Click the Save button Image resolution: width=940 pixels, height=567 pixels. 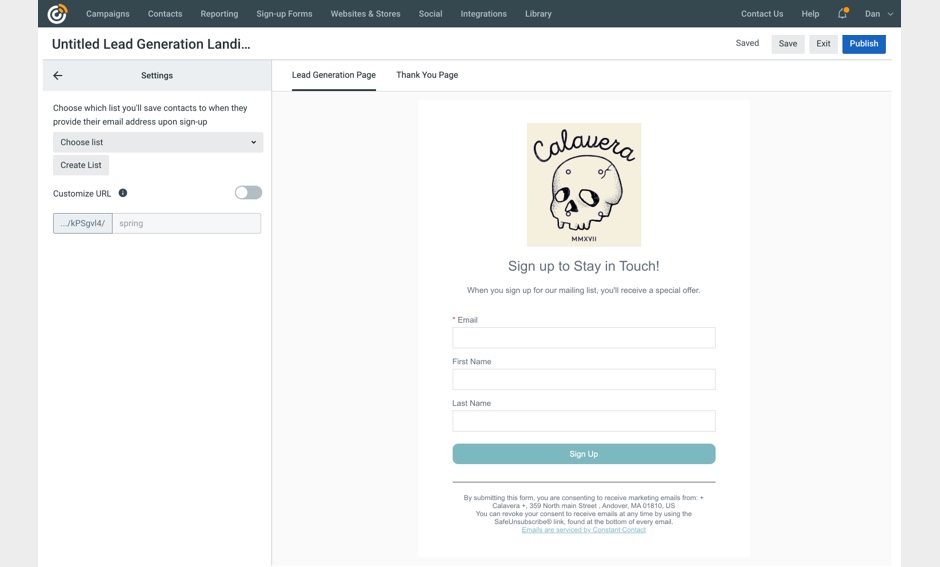coord(788,44)
